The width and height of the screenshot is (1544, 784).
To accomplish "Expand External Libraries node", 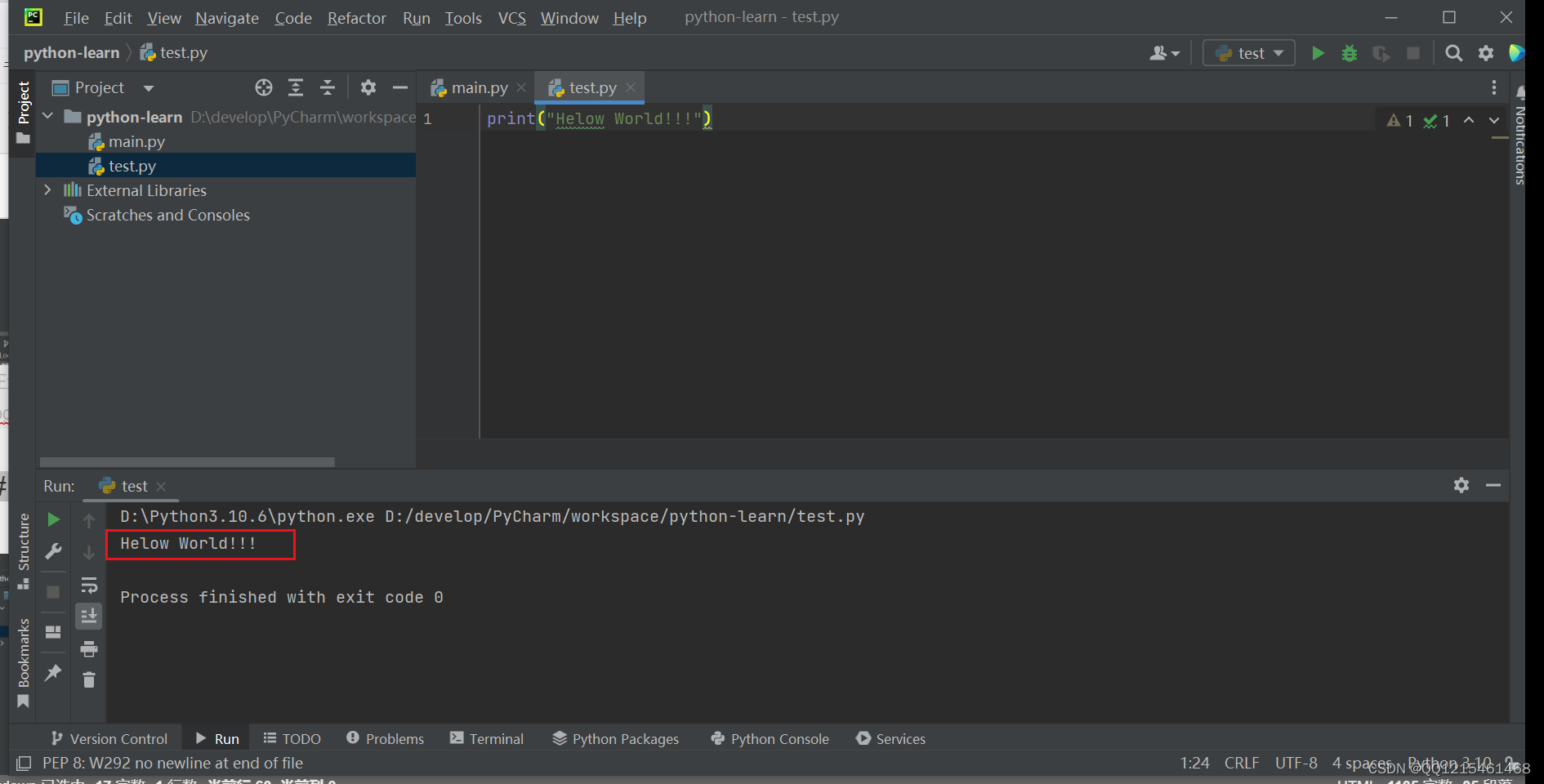I will pyautogui.click(x=48, y=189).
